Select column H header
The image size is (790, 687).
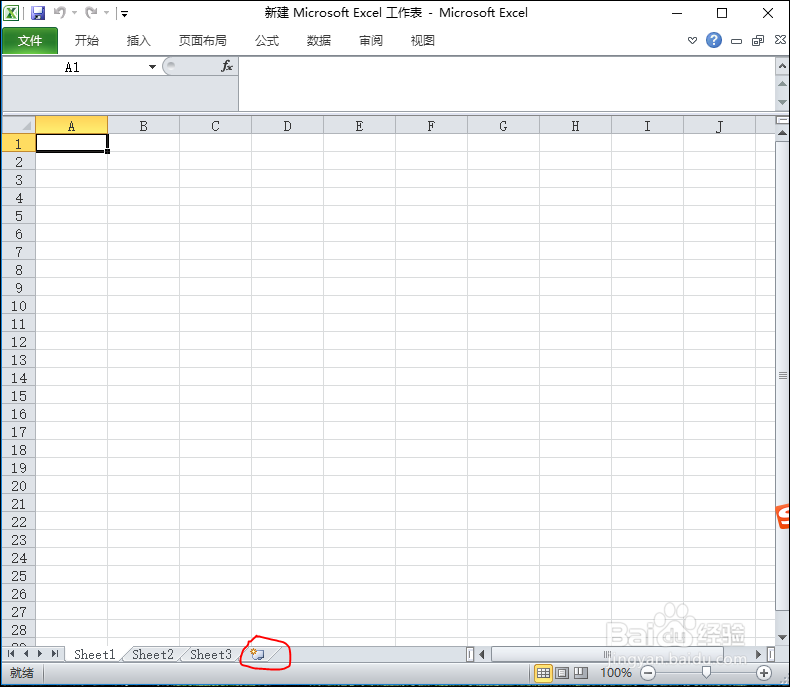(x=575, y=125)
